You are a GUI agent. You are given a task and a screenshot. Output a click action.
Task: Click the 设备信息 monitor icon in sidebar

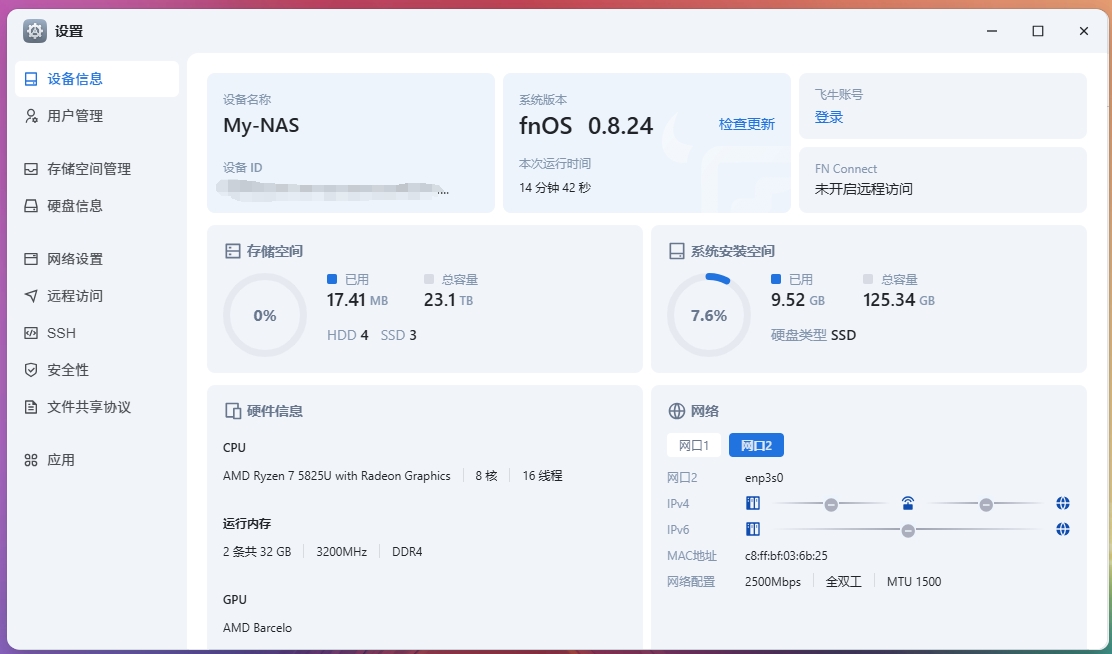click(31, 79)
